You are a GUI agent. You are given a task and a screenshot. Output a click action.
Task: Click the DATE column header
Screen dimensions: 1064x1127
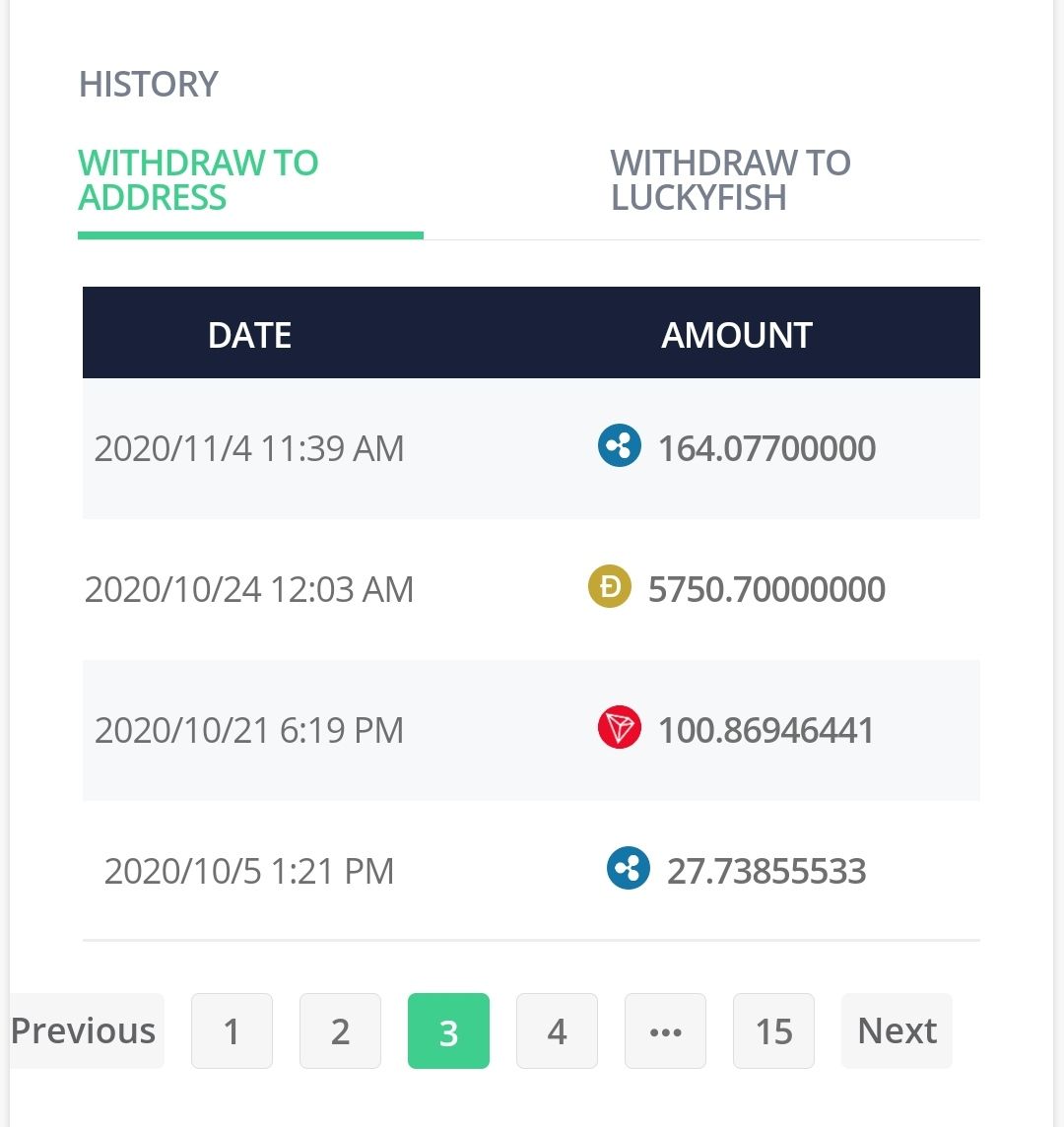[249, 335]
